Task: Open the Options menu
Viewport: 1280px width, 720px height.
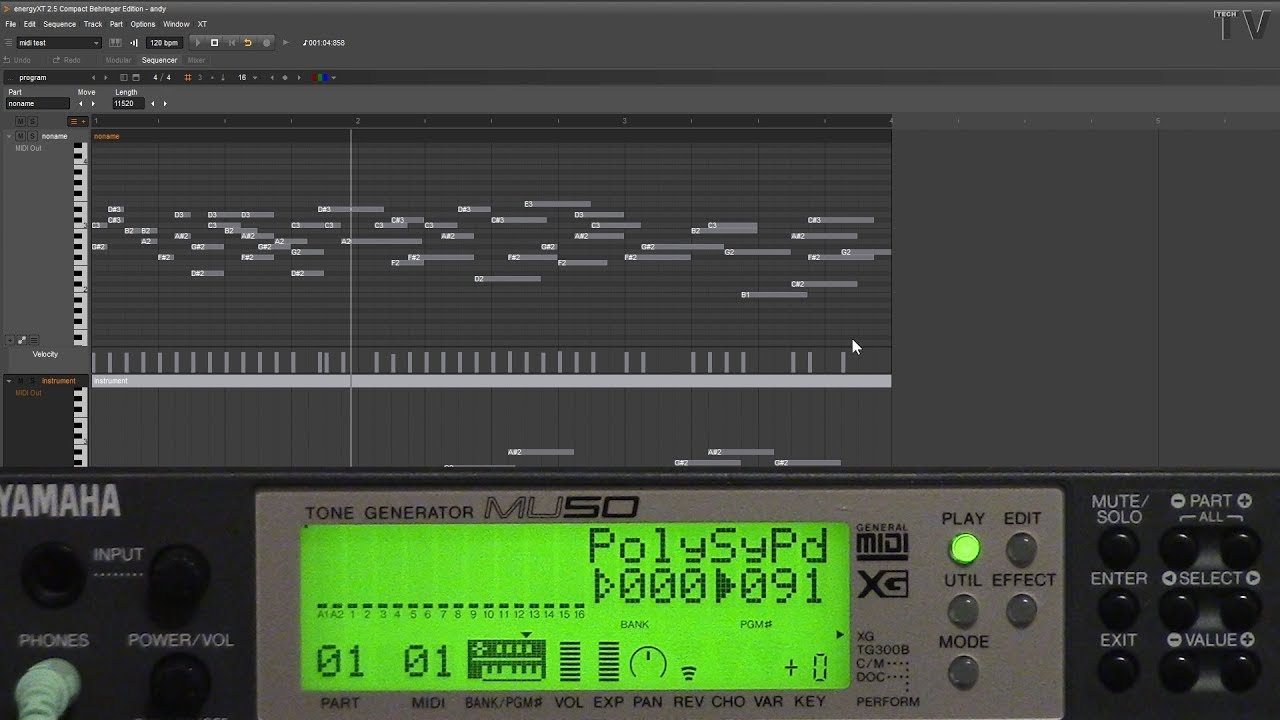Action: coord(142,23)
